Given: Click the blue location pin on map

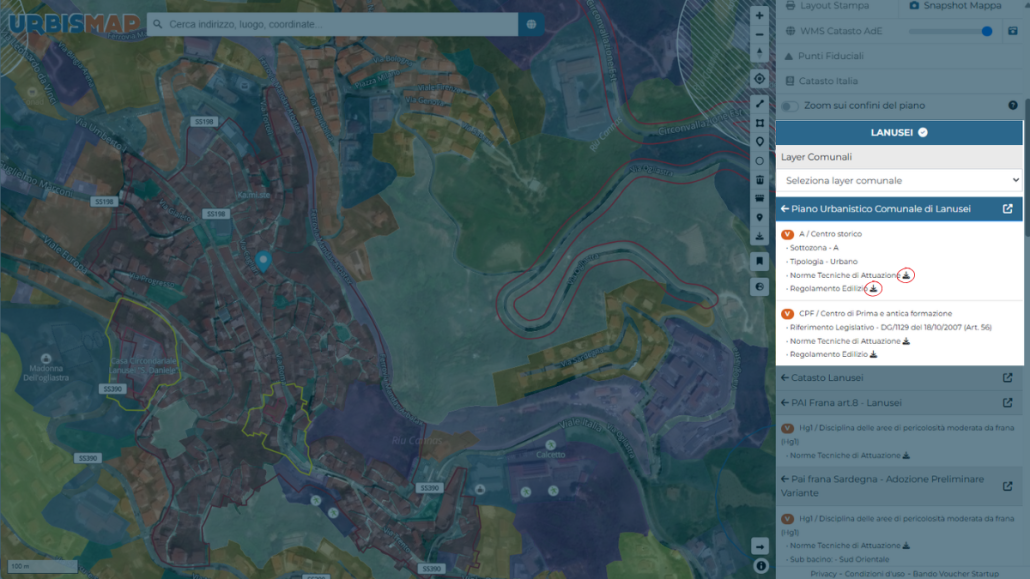Looking at the screenshot, I should point(263,261).
